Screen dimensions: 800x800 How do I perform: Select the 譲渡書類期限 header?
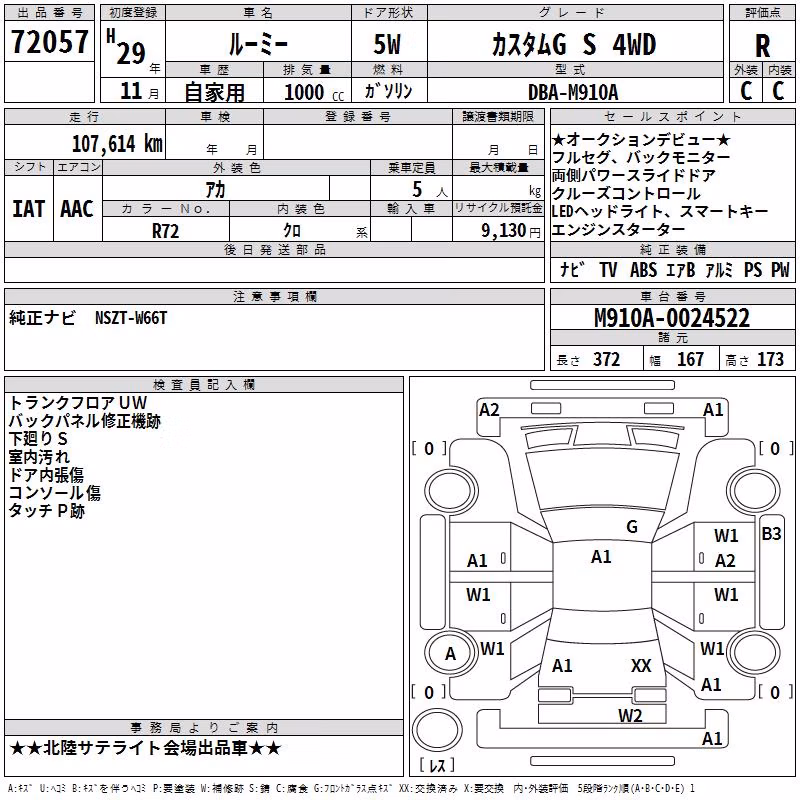tap(498, 116)
